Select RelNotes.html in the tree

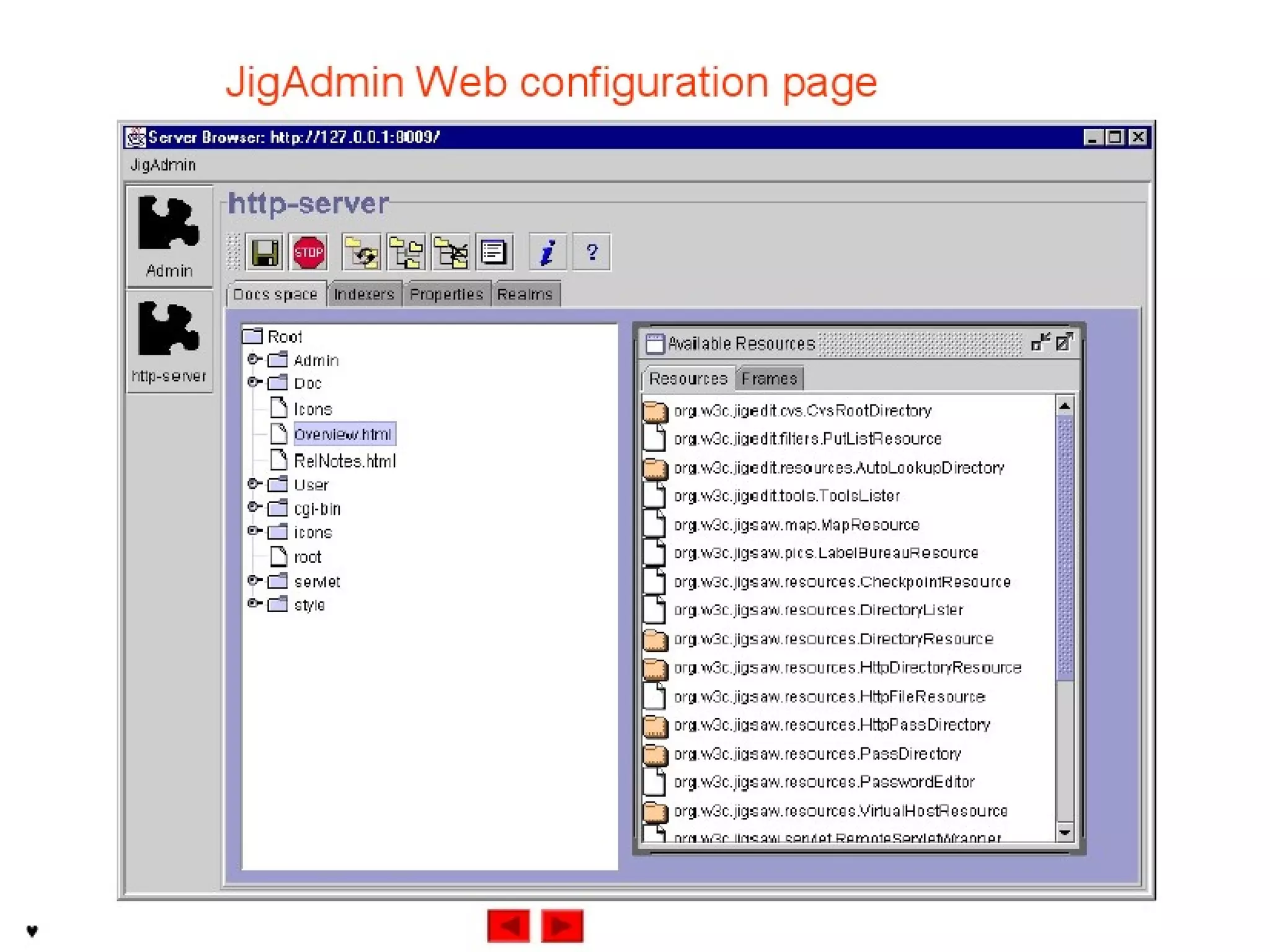point(345,461)
